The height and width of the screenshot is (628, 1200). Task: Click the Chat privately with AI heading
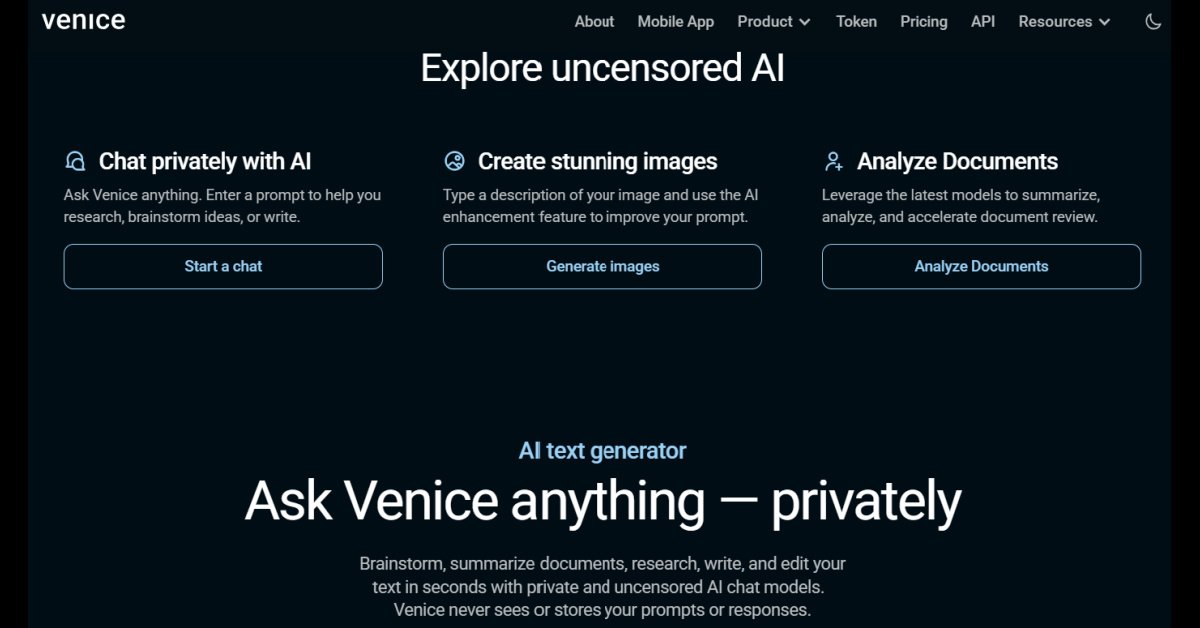click(x=205, y=161)
